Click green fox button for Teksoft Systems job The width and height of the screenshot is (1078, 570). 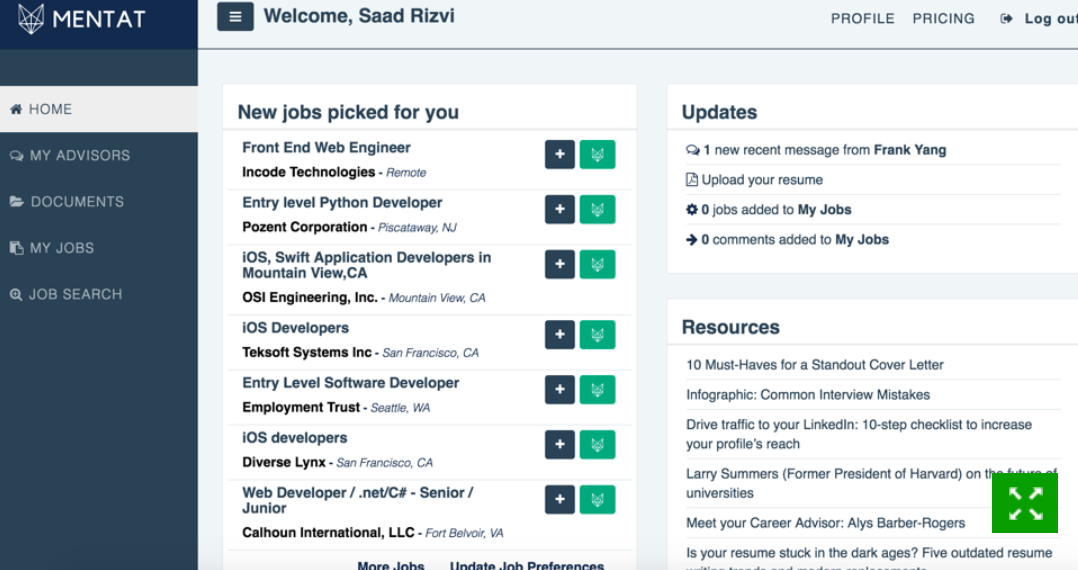click(597, 334)
